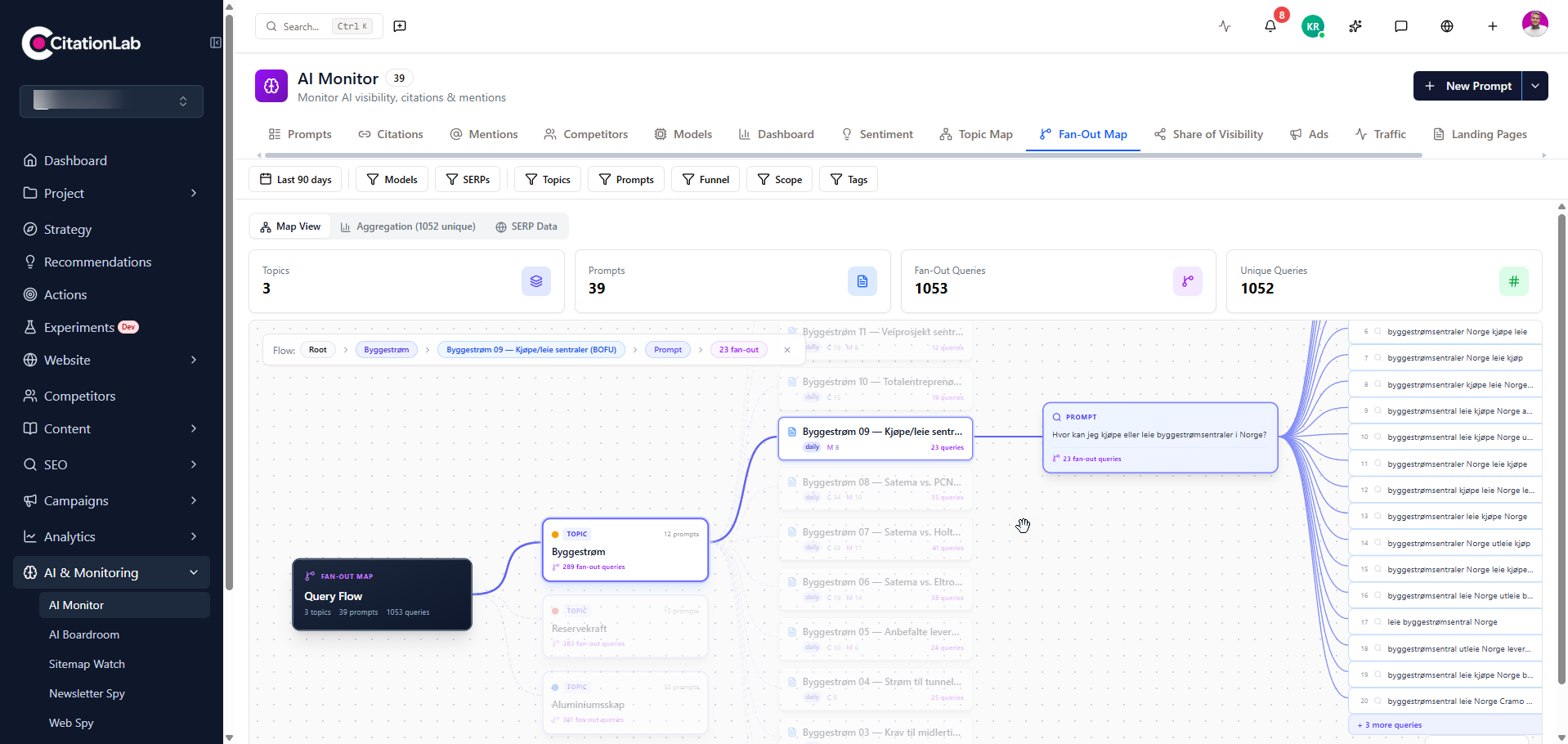Expand the Website sidebar section
Viewport: 1568px width, 744px height.
click(x=111, y=360)
